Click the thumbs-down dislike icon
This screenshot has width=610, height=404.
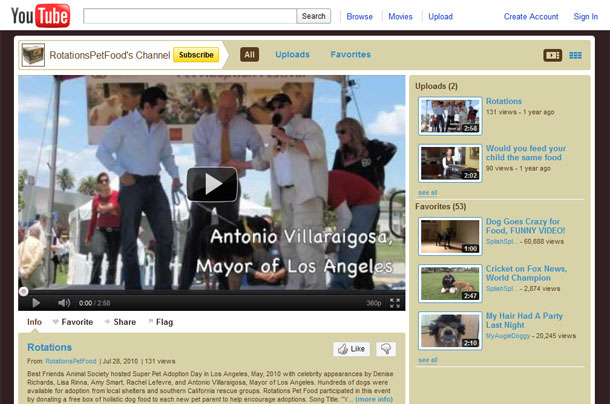386,349
